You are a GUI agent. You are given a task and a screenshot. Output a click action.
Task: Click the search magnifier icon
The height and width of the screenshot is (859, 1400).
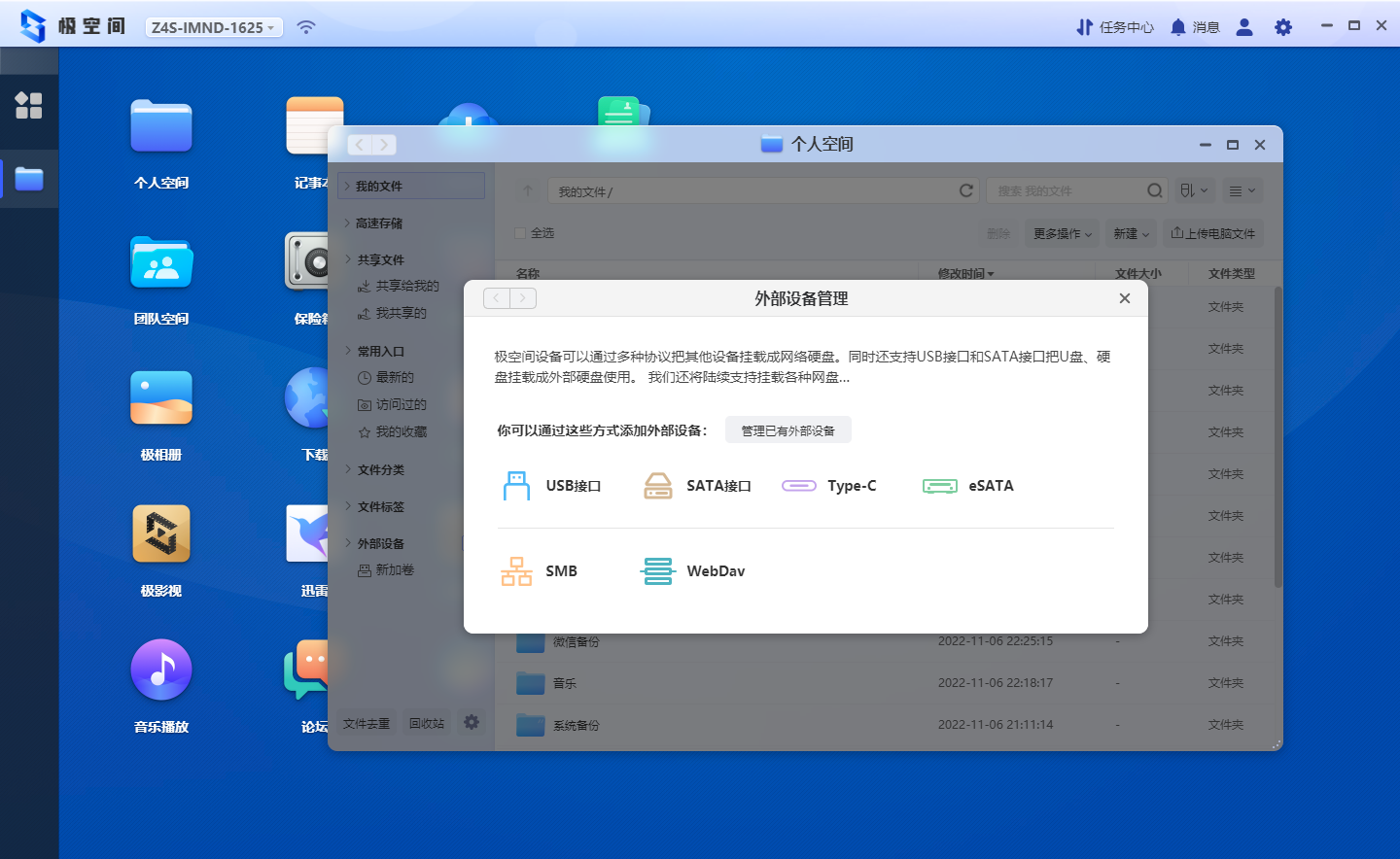tap(1154, 190)
